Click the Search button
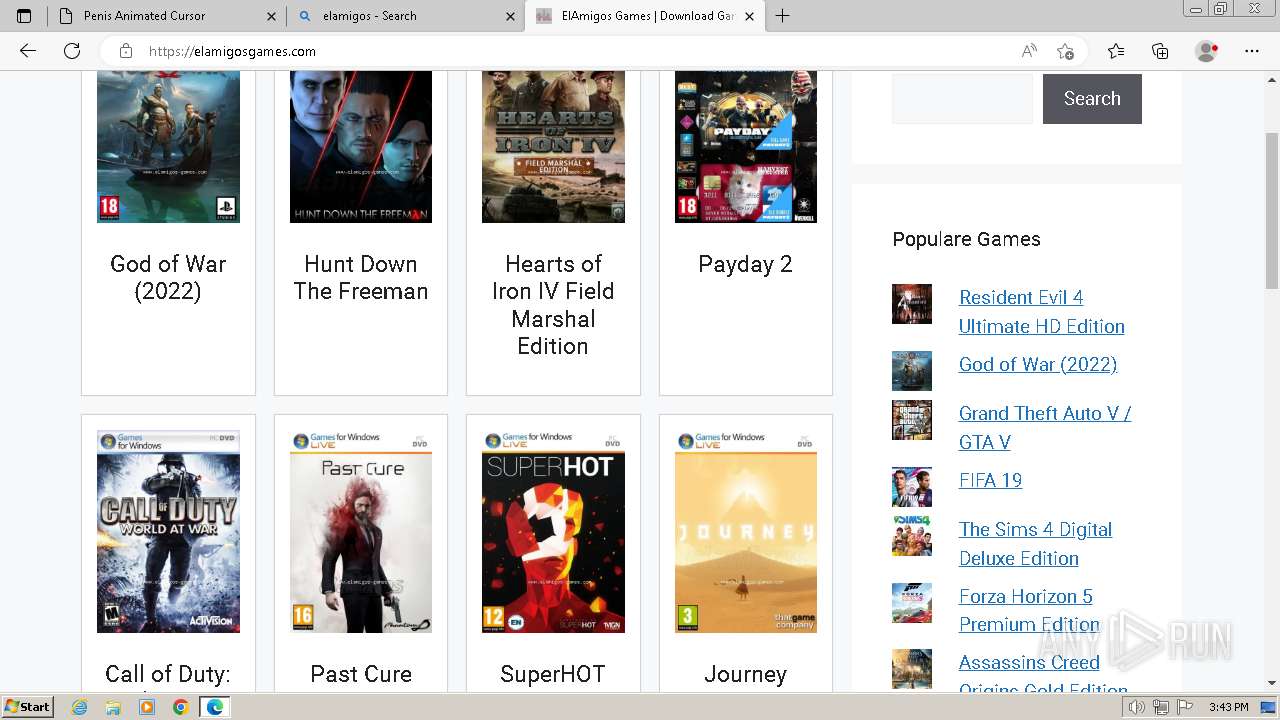 tap(1092, 98)
